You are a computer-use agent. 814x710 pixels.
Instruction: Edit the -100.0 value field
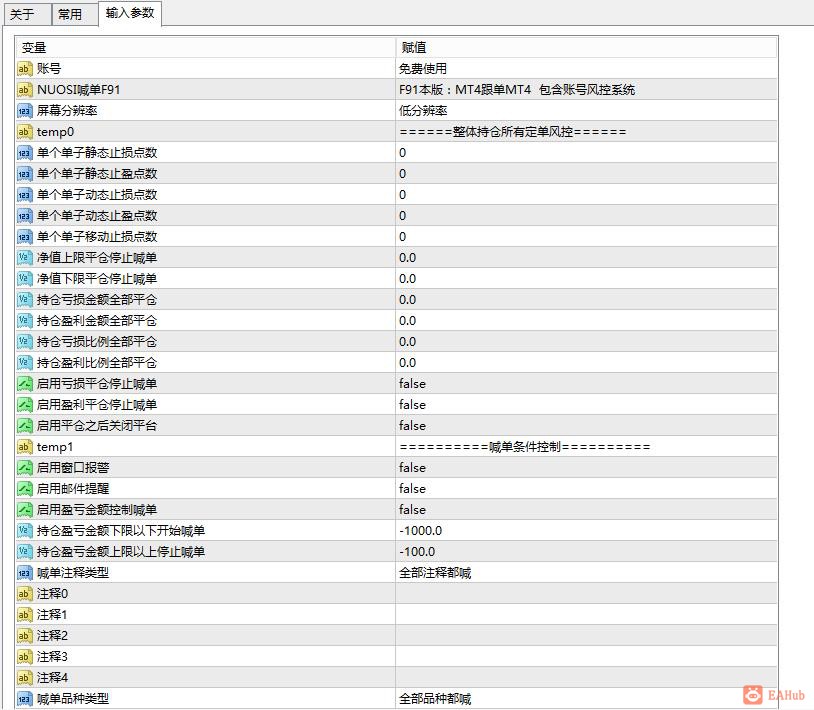click(x=586, y=552)
